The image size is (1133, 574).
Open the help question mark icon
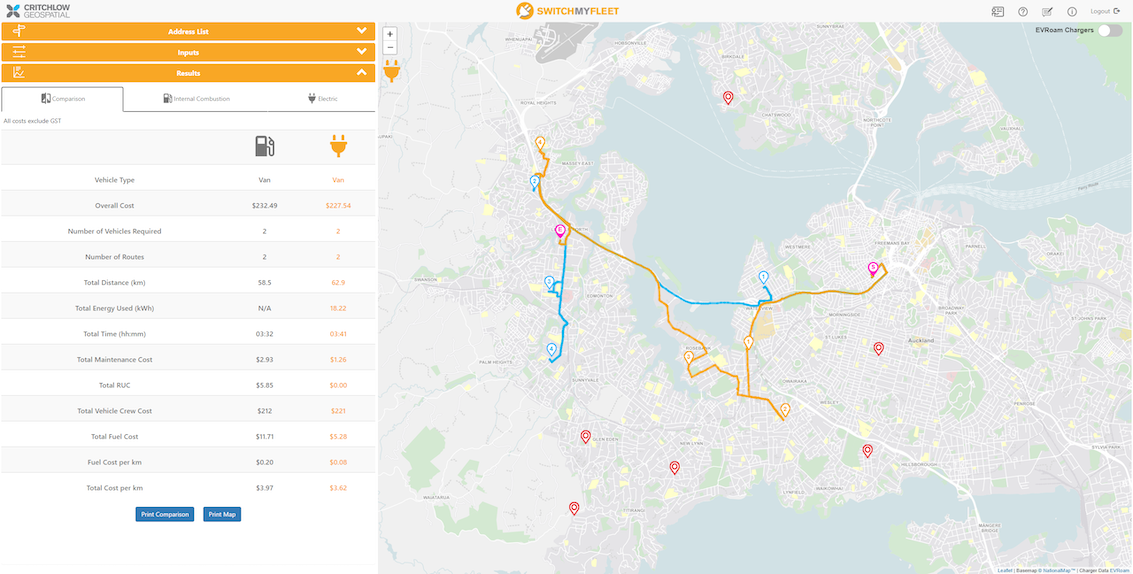pos(1022,12)
